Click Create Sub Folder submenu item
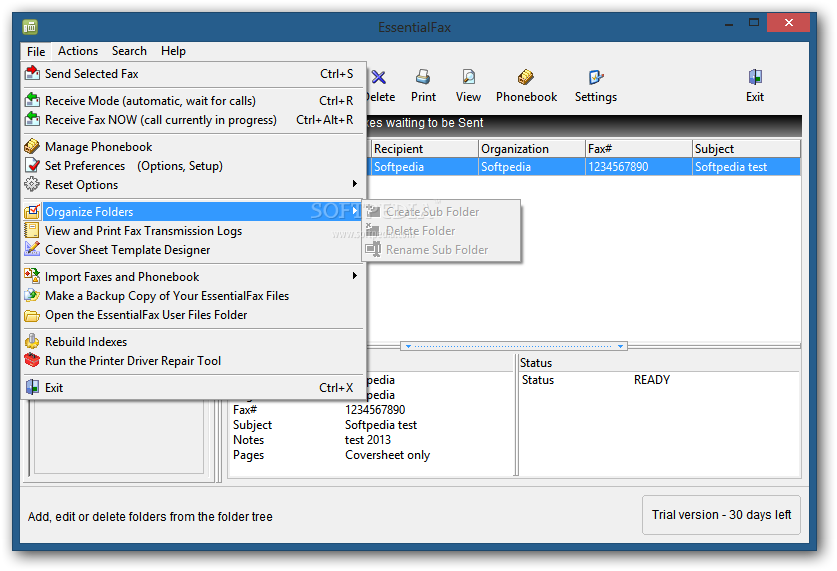 coord(441,212)
